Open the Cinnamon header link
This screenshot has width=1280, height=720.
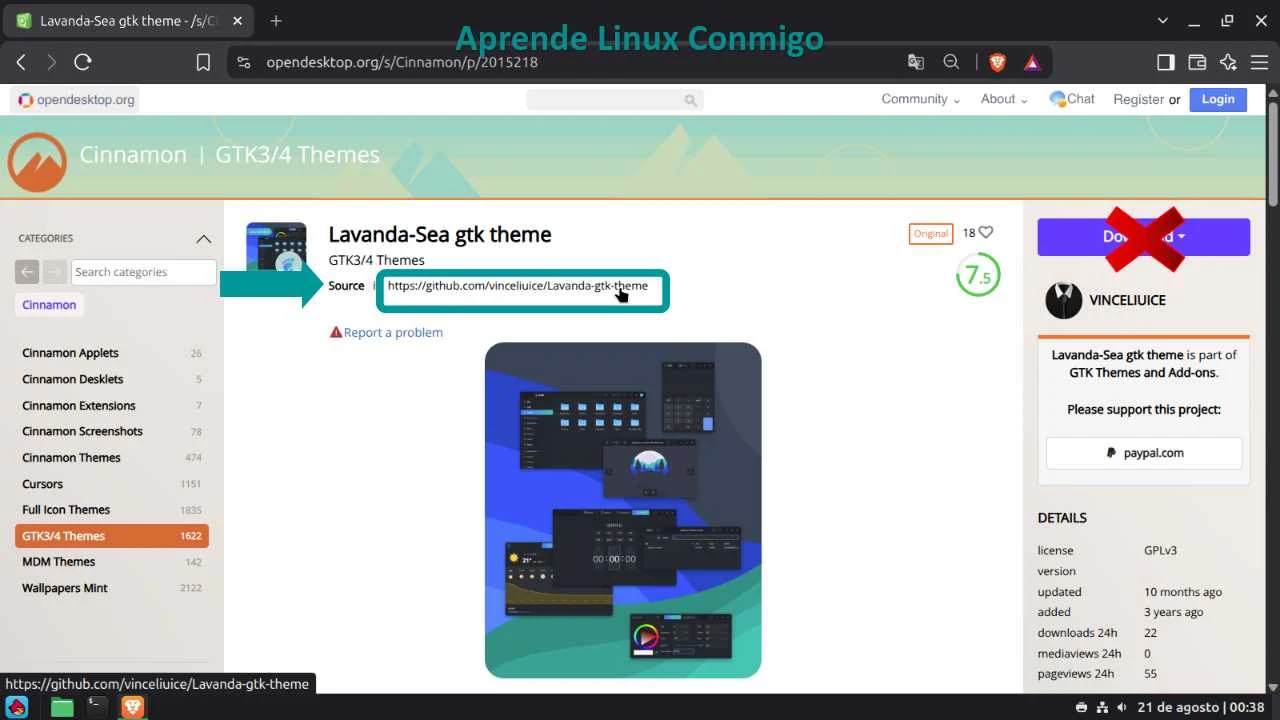tap(133, 155)
